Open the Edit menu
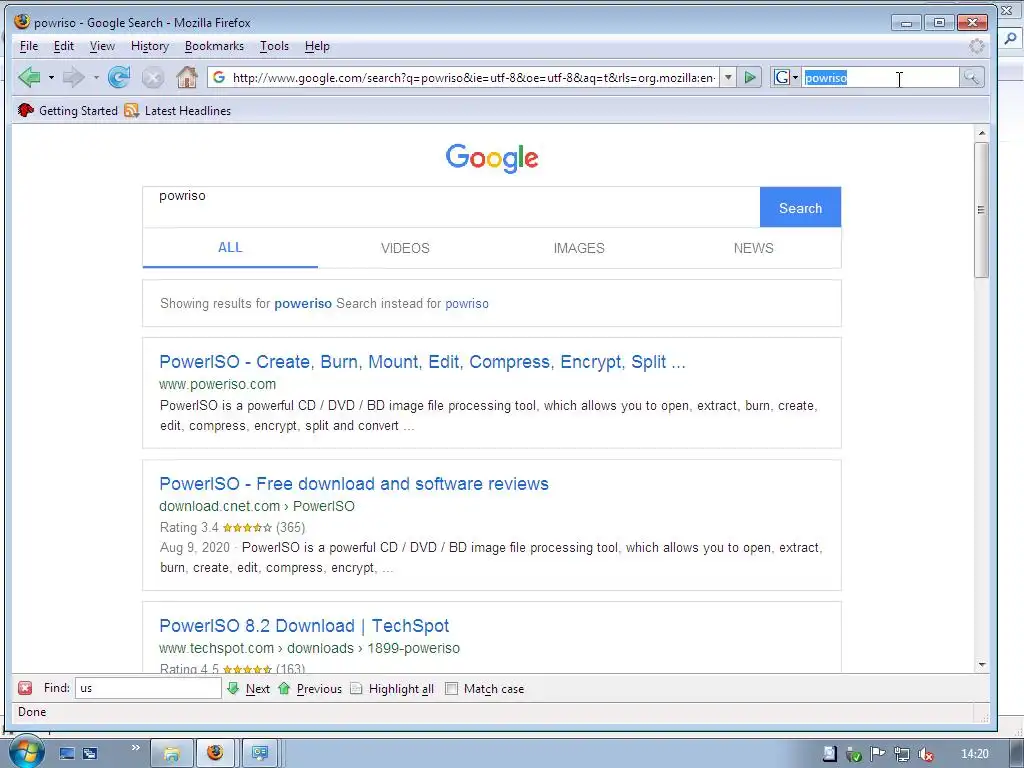Image resolution: width=1024 pixels, height=768 pixels. pyautogui.click(x=63, y=46)
